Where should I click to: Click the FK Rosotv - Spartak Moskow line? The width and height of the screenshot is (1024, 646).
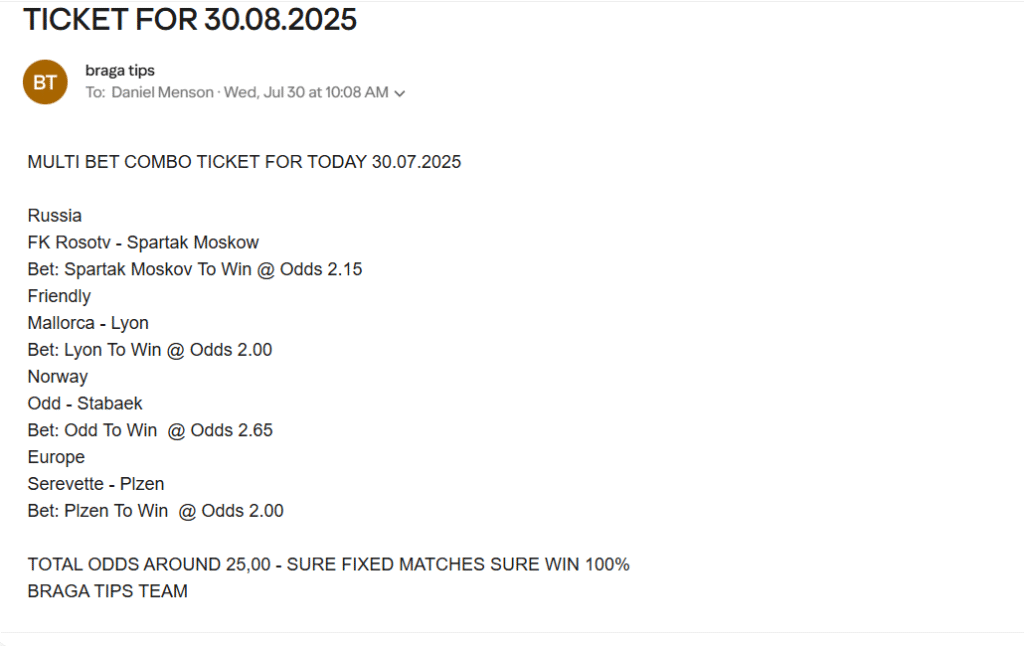click(x=143, y=242)
